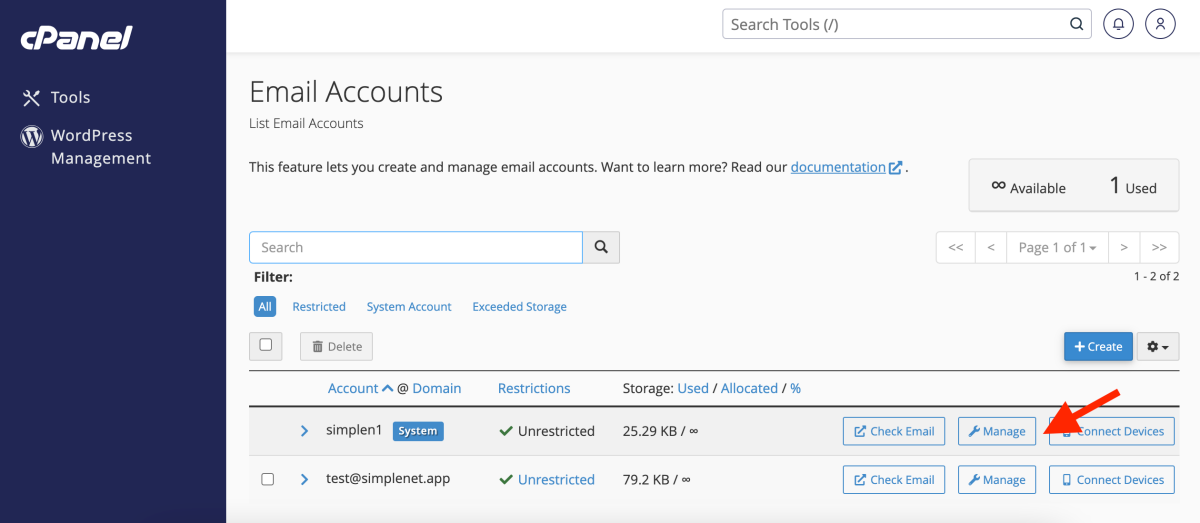Toggle the select-all accounts checkbox
This screenshot has width=1200, height=523.
click(x=265, y=345)
